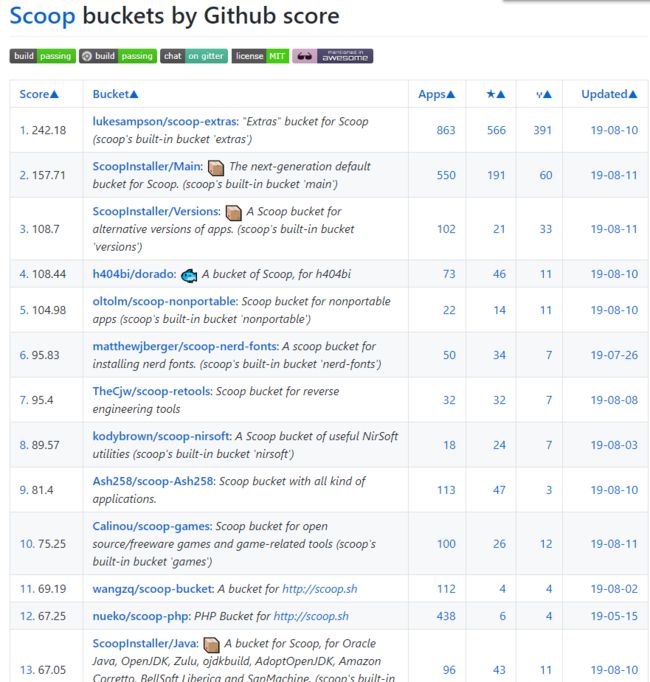Screen dimensions: 650x682
Task: Open lukesampson/scoop-extras bucket link
Action: [165, 121]
